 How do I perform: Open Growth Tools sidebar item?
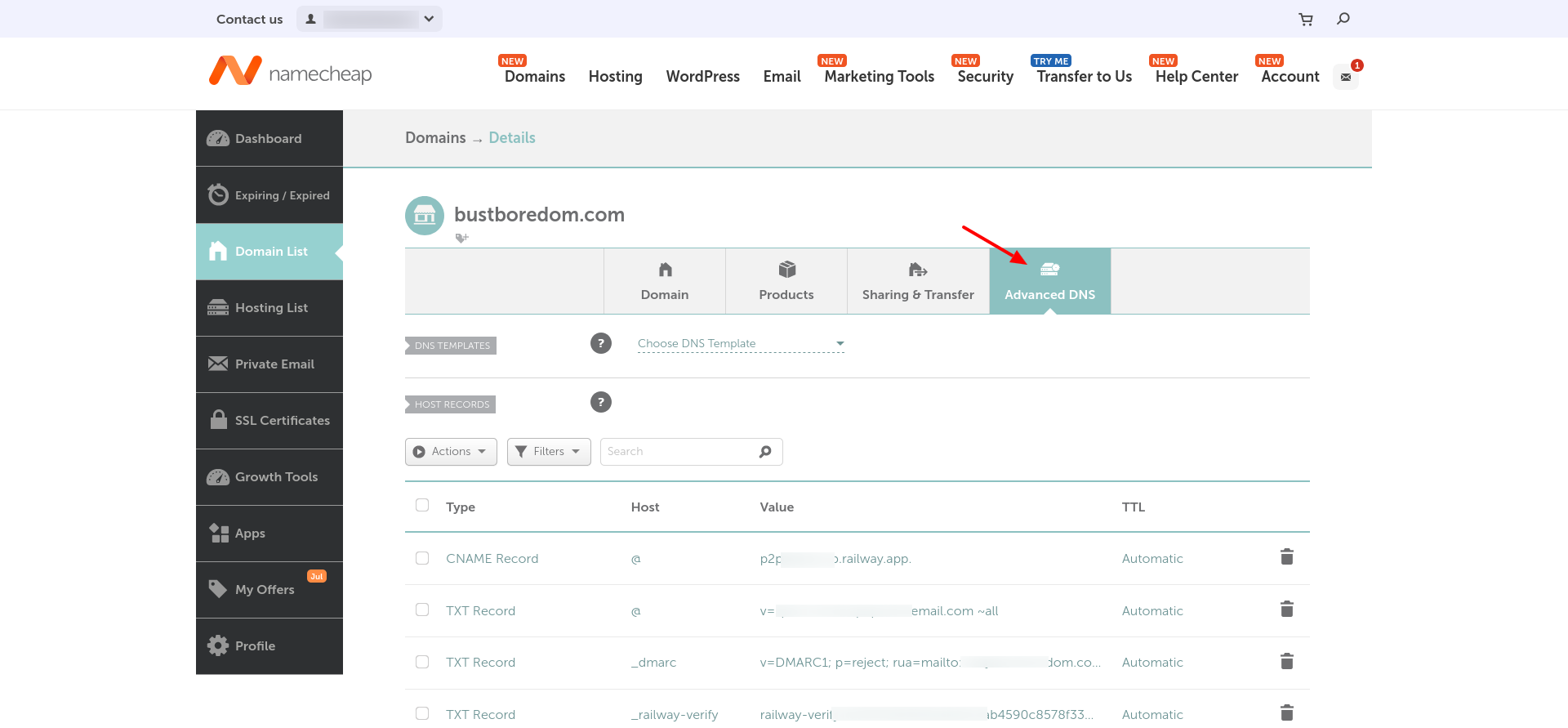[269, 476]
